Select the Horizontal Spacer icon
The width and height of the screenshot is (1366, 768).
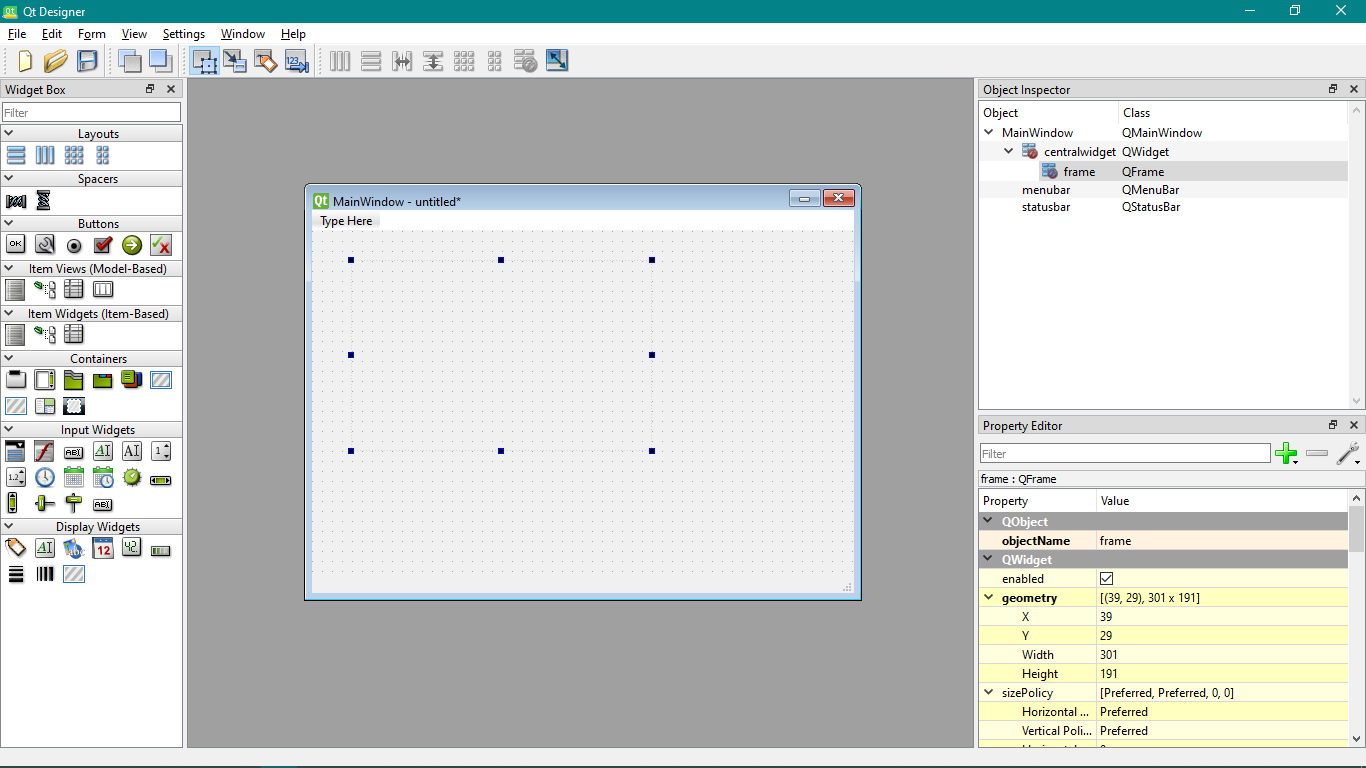[15, 200]
